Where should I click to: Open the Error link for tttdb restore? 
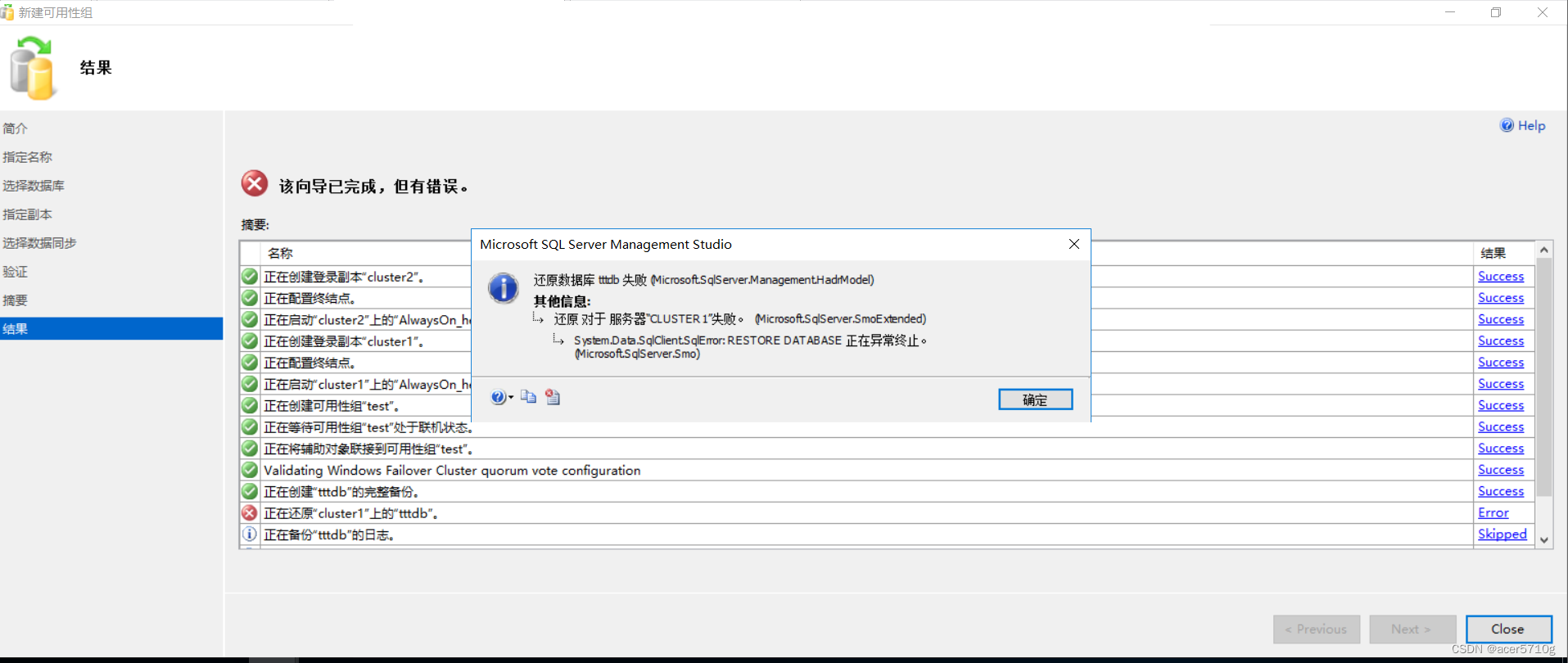(1493, 512)
